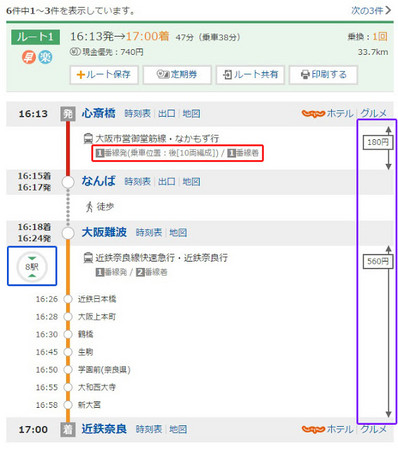
Task: Click the ルート共有 share button
Action: [250, 74]
